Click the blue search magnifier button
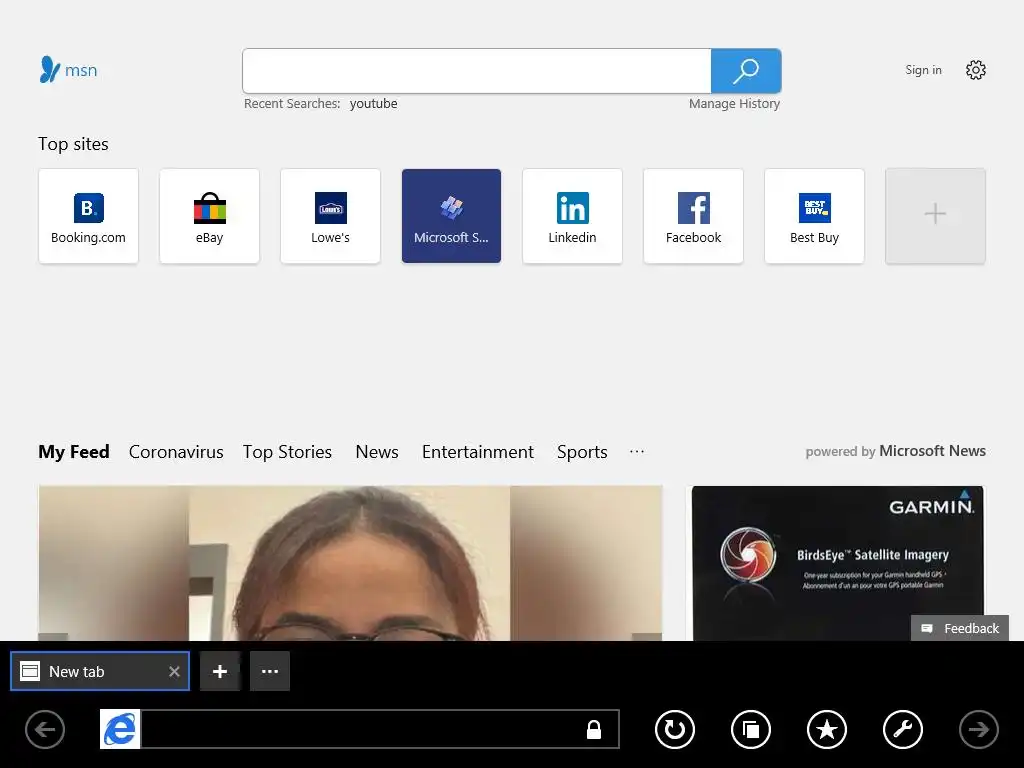 point(746,71)
